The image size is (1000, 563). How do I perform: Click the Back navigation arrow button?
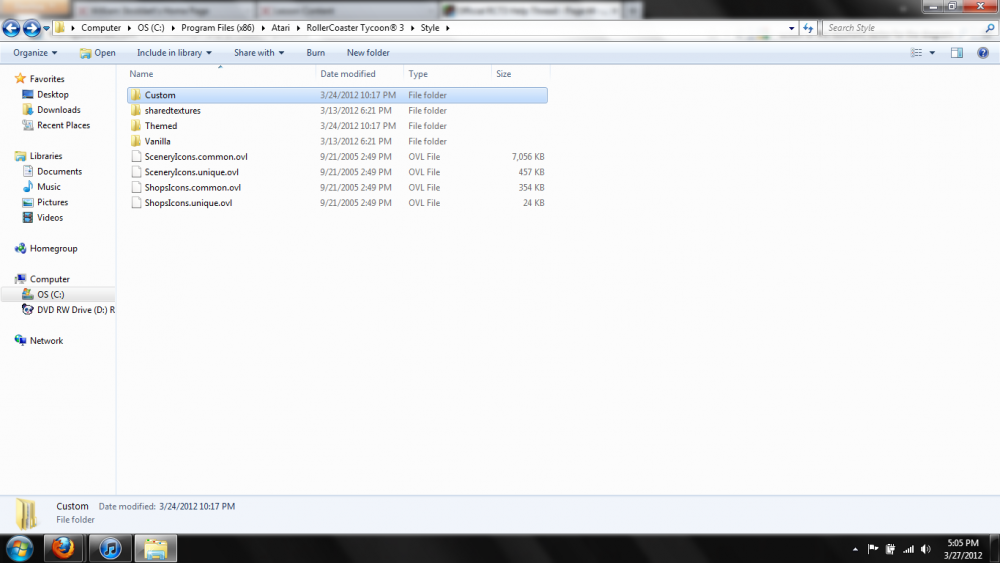pyautogui.click(x=12, y=29)
